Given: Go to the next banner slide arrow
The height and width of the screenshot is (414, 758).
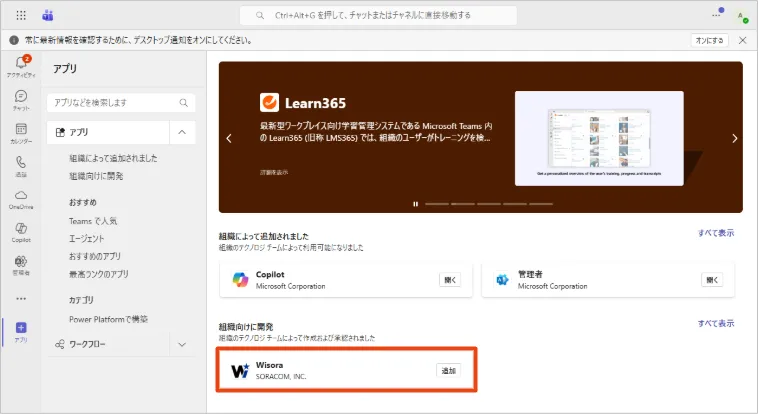Looking at the screenshot, I should (734, 138).
